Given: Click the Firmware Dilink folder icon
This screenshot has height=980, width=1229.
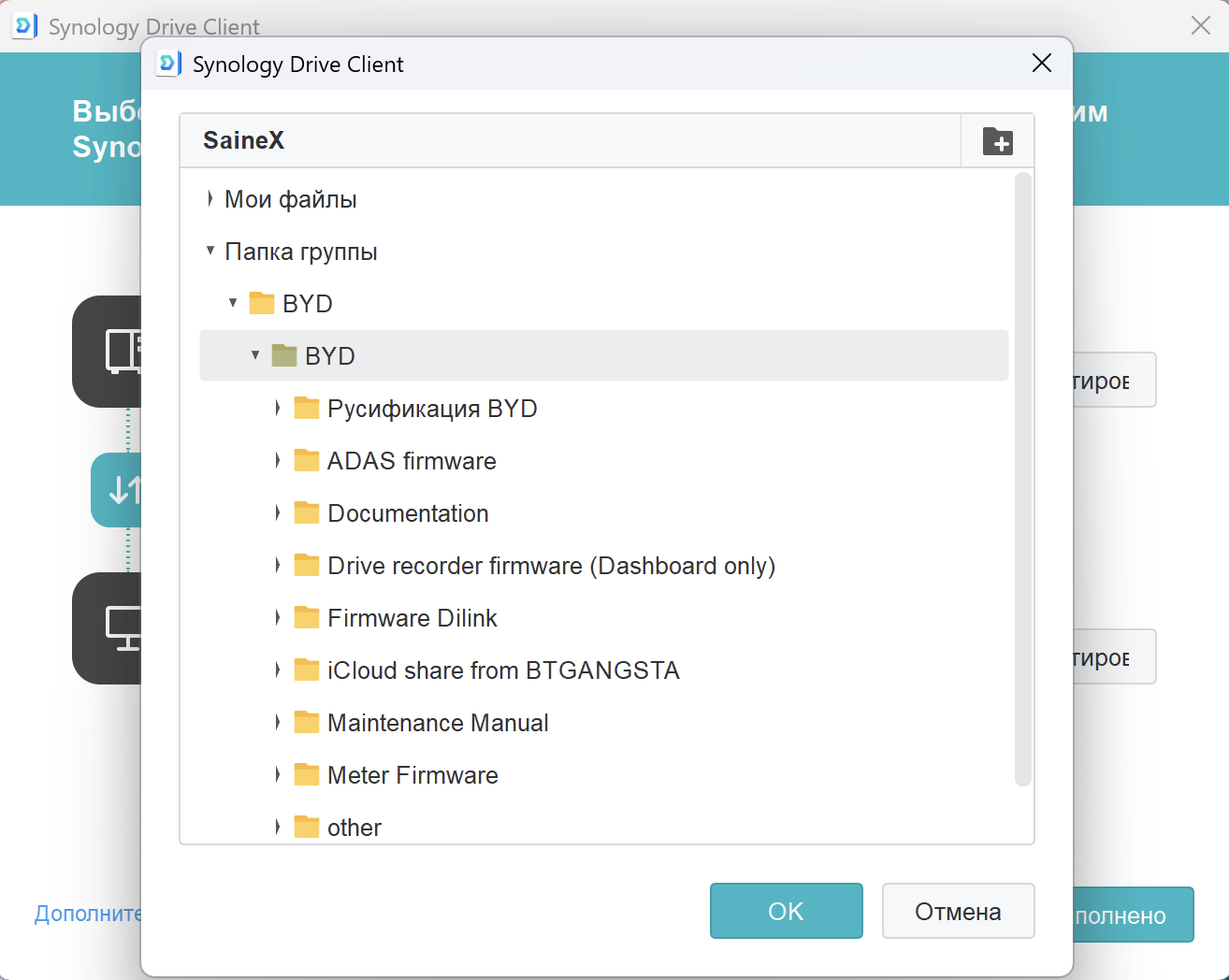Looking at the screenshot, I should [x=306, y=617].
